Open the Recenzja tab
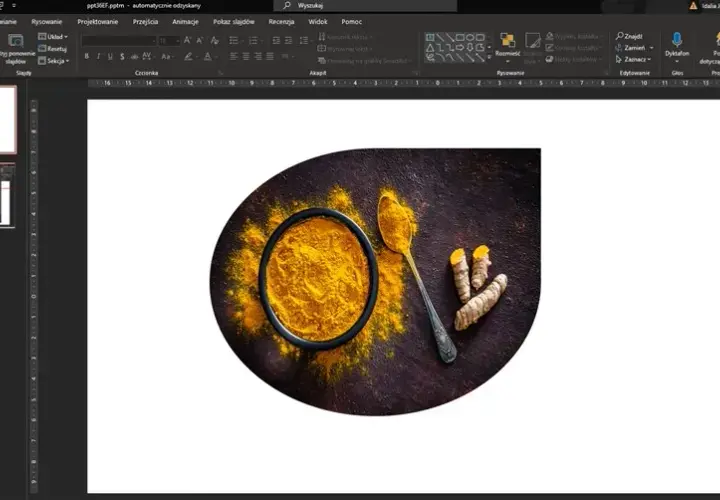Viewport: 720px width, 500px height. [281, 22]
